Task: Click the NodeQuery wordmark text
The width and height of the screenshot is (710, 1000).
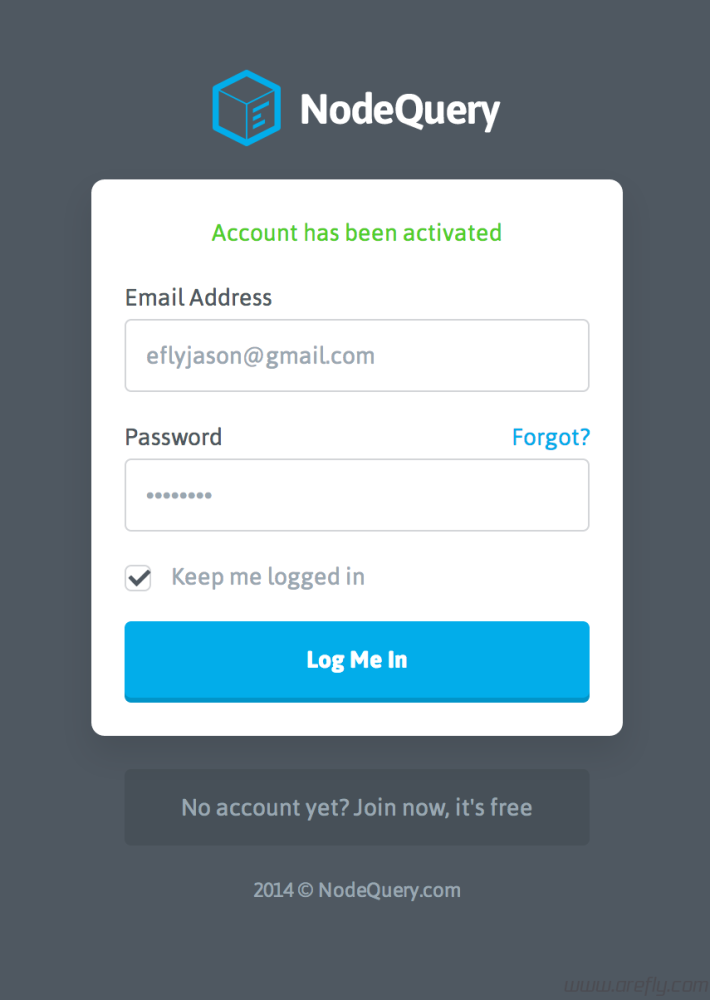Action: click(399, 110)
